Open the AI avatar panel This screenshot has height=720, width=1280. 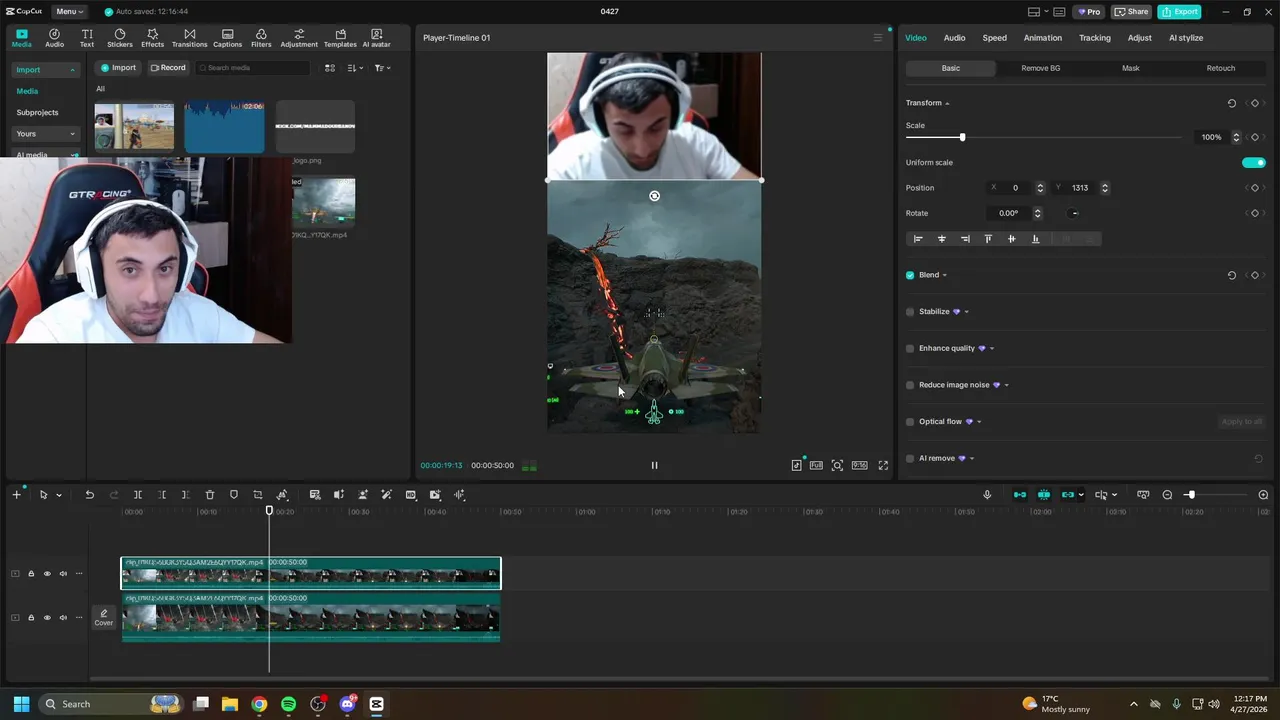pyautogui.click(x=376, y=38)
